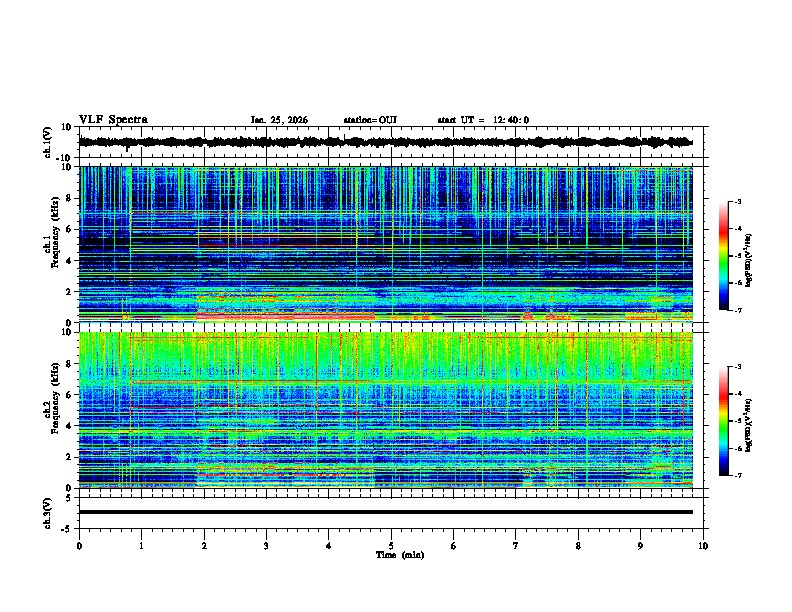Click the ch.2 colorbar "log(PSD)" unit label

coord(749,426)
